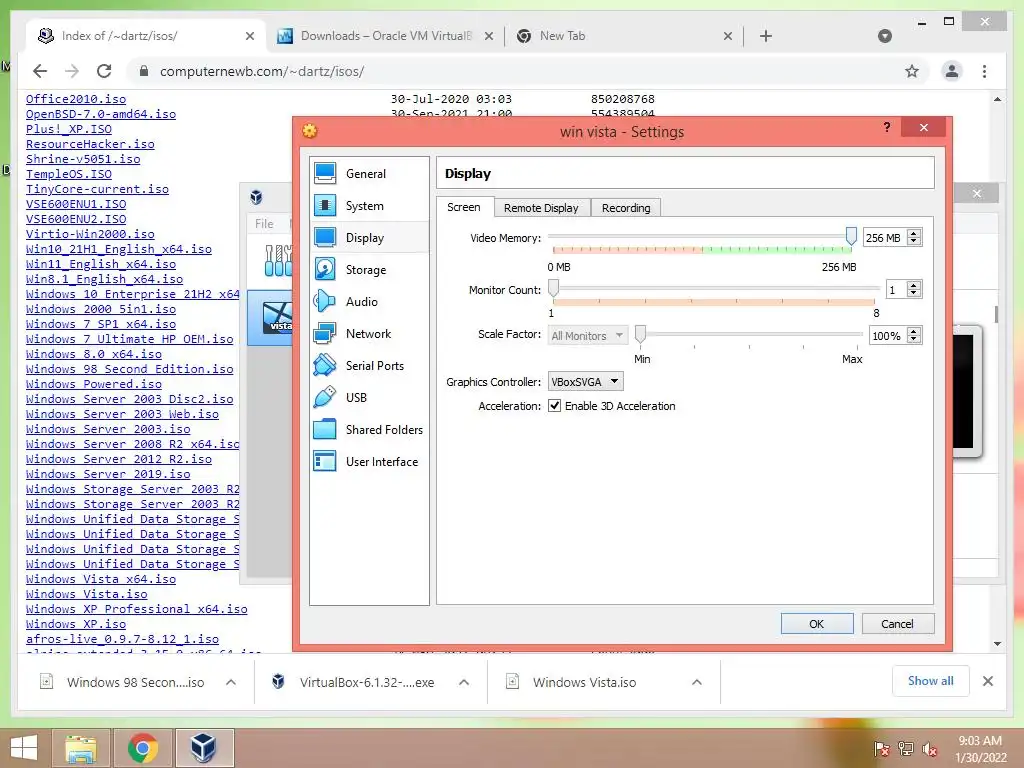Select the Display category icon
The height and width of the screenshot is (768, 1024).
[x=325, y=238]
